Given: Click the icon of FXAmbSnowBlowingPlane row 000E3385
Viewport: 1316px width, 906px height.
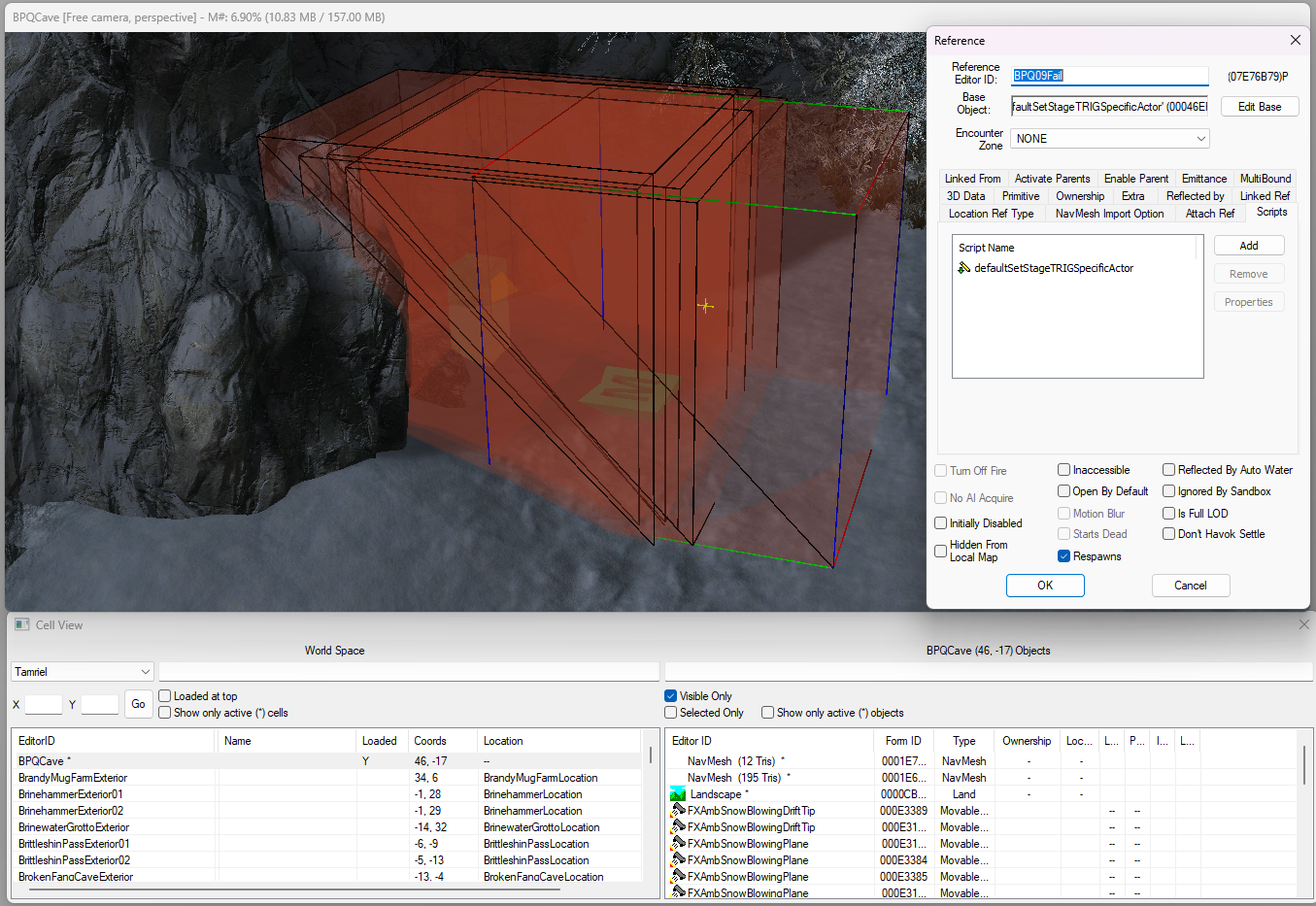Looking at the screenshot, I should [679, 877].
